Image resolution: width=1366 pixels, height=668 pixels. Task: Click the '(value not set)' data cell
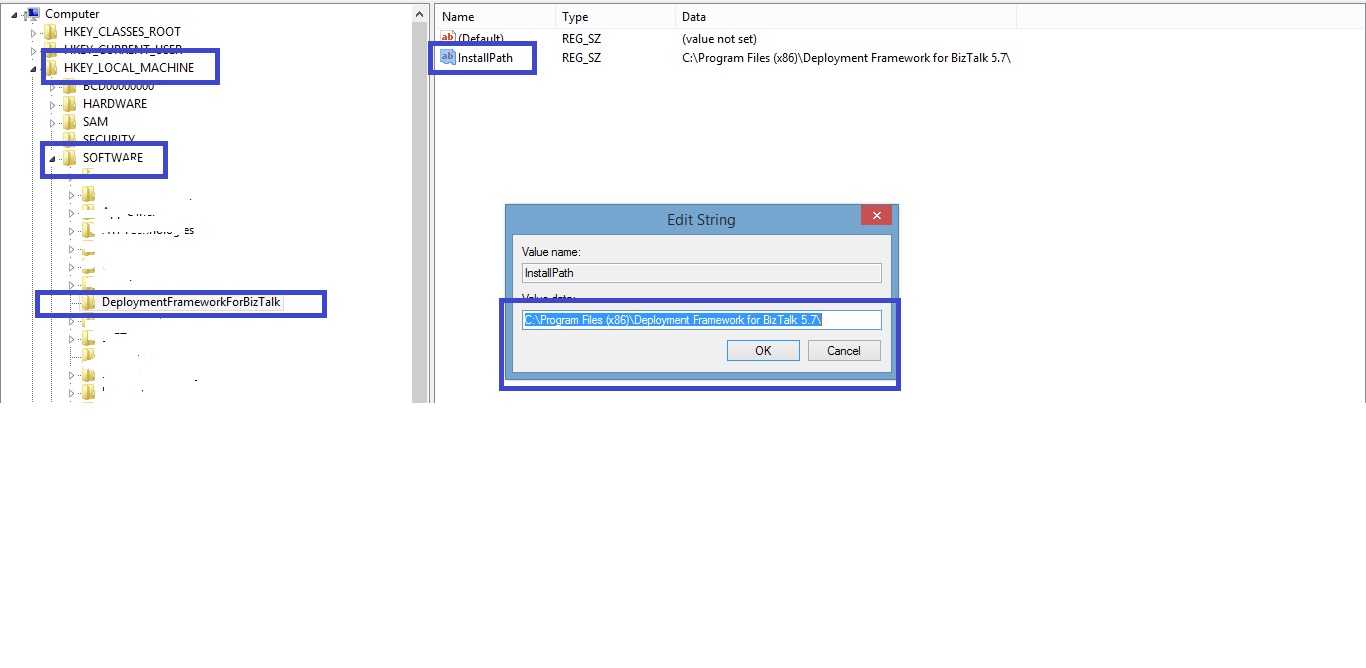click(x=720, y=38)
